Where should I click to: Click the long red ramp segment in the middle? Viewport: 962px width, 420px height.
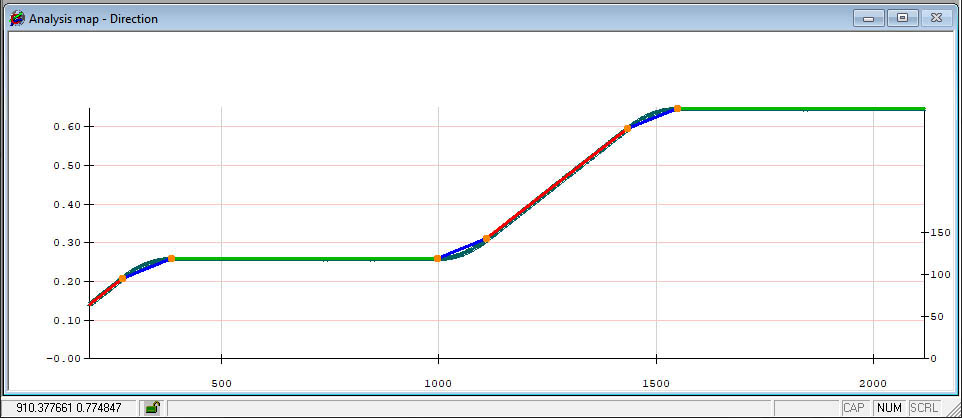(556, 184)
